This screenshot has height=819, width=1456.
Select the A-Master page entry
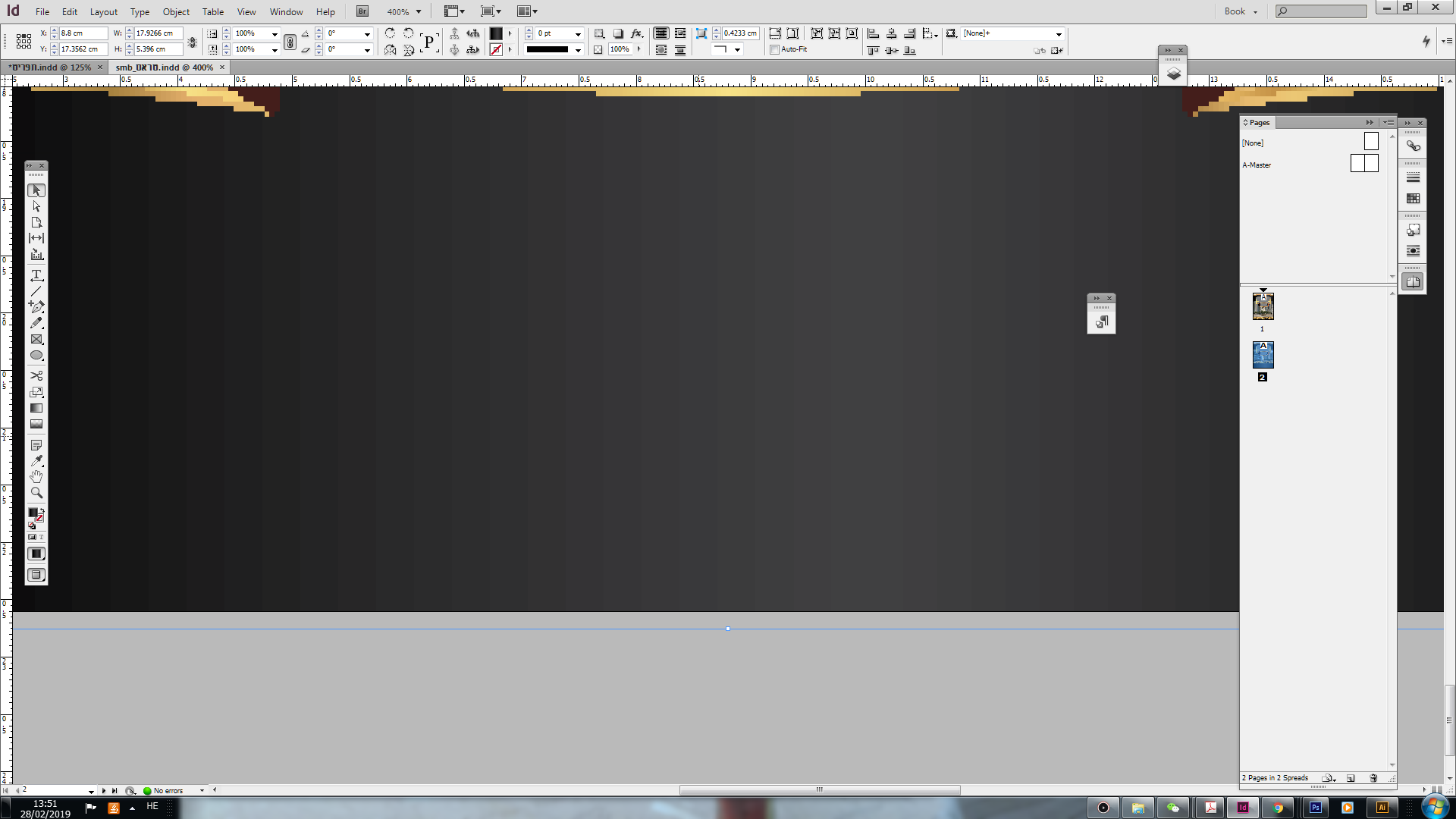1257,165
